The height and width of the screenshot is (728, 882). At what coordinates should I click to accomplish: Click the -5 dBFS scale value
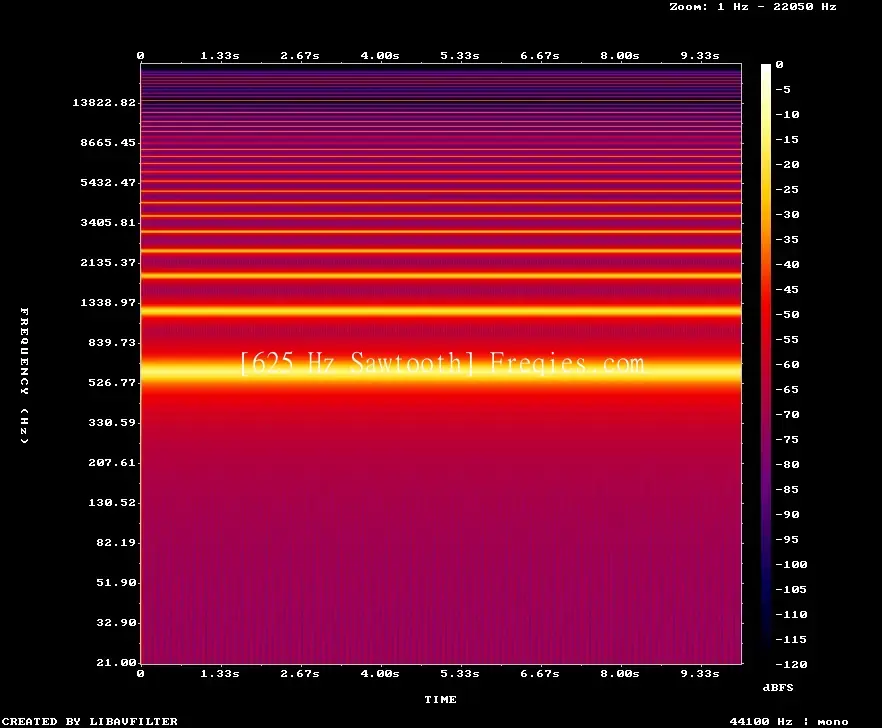point(783,89)
